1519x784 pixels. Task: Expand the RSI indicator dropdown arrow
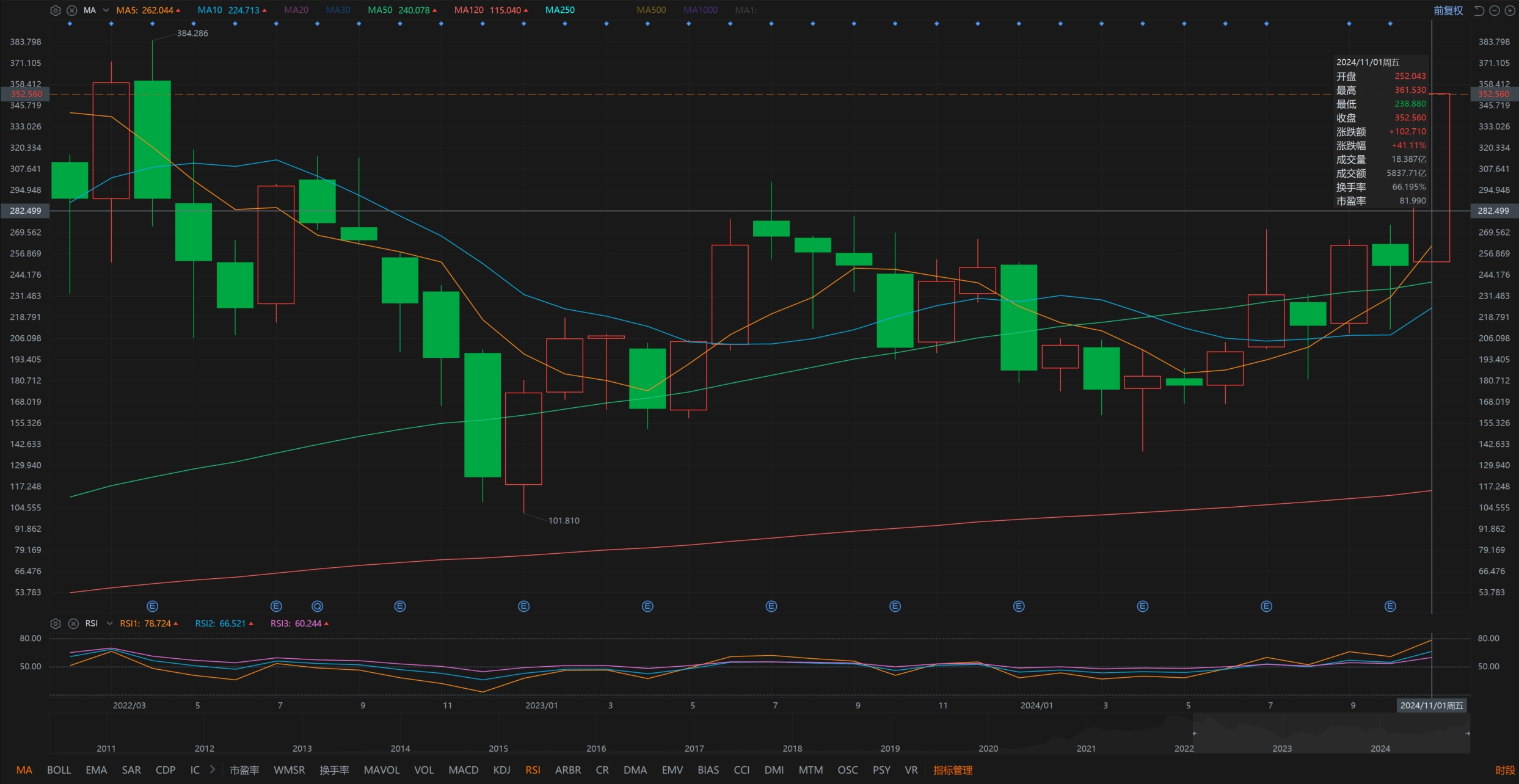[x=110, y=623]
